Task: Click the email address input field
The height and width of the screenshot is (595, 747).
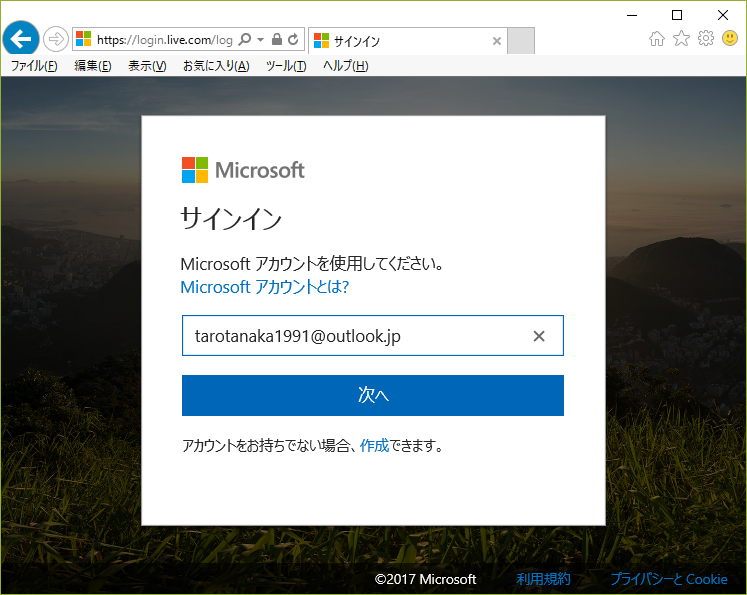Action: point(373,335)
